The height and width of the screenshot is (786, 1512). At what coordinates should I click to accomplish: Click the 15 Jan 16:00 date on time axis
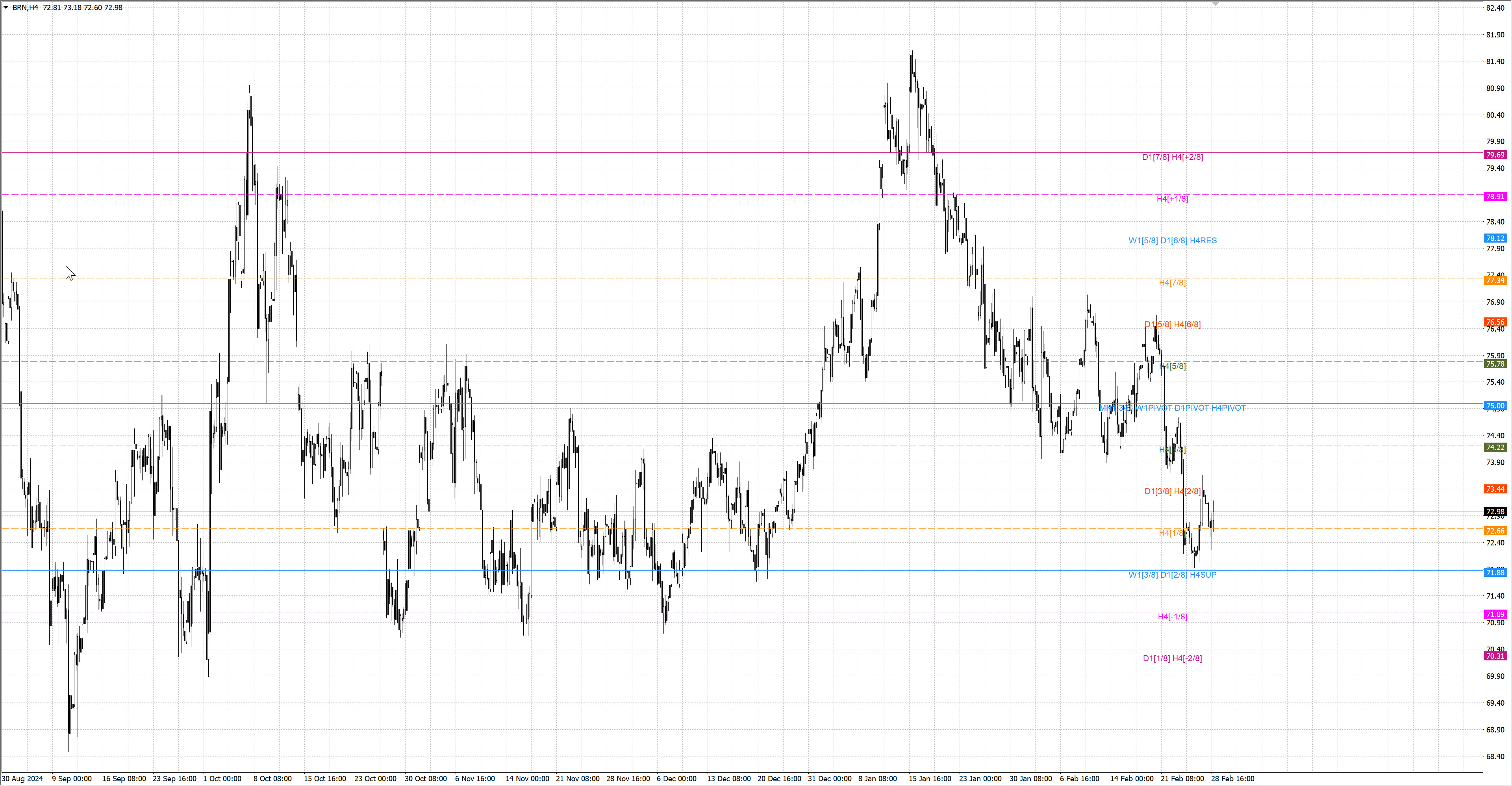pyautogui.click(x=930, y=779)
